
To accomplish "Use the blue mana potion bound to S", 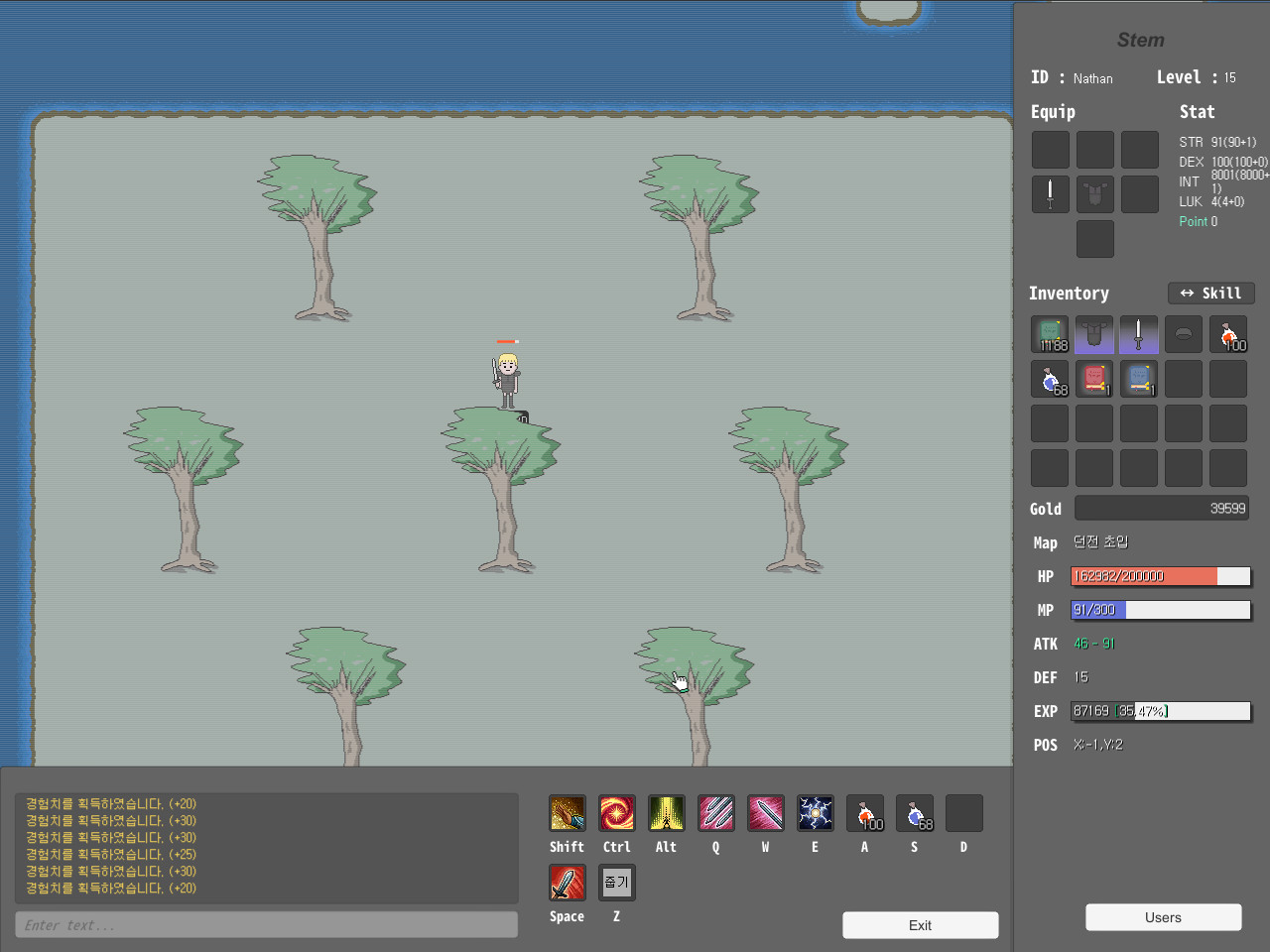I will [914, 812].
